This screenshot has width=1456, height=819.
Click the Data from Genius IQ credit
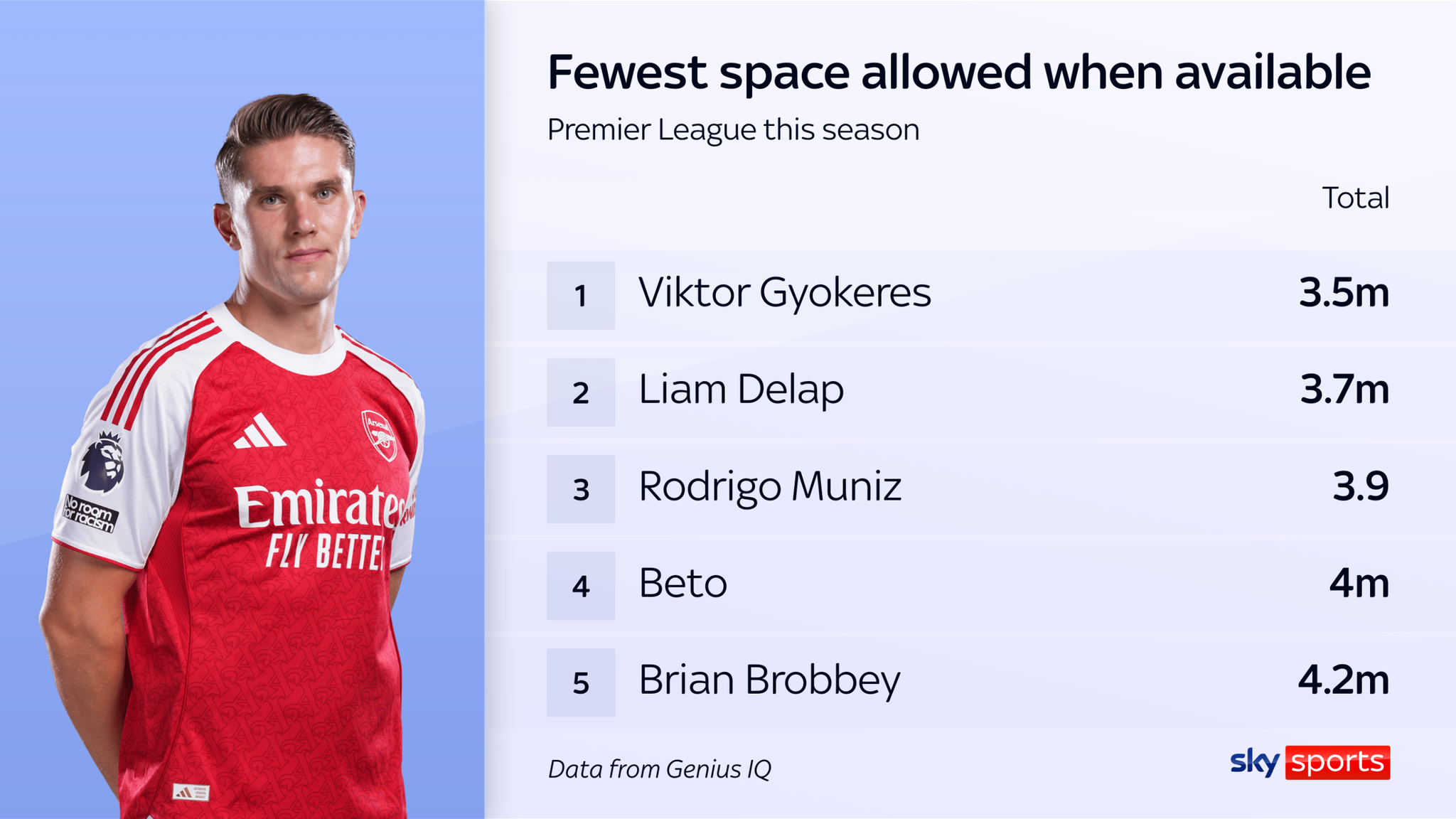[x=659, y=769]
